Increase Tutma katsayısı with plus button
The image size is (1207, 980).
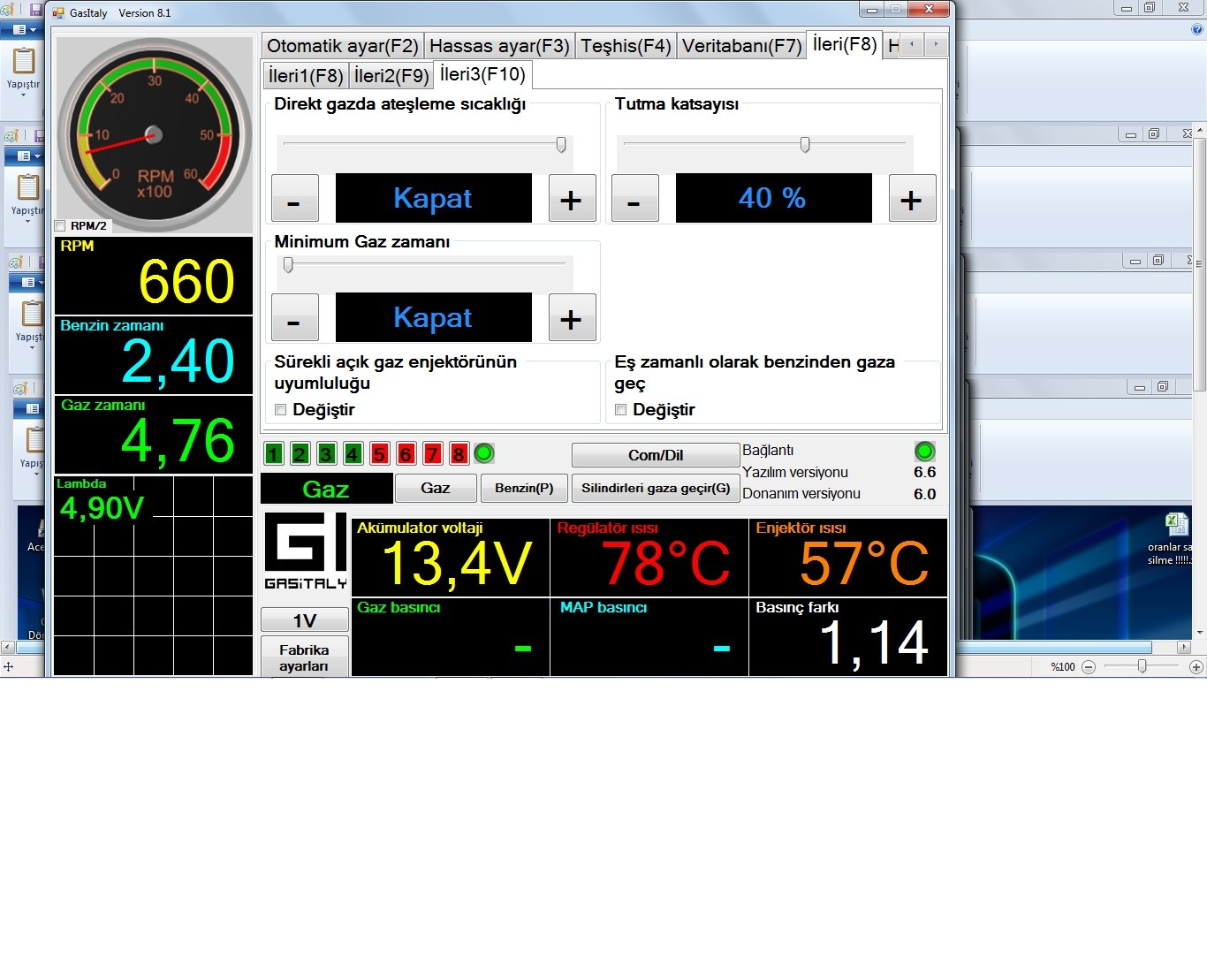tap(911, 199)
